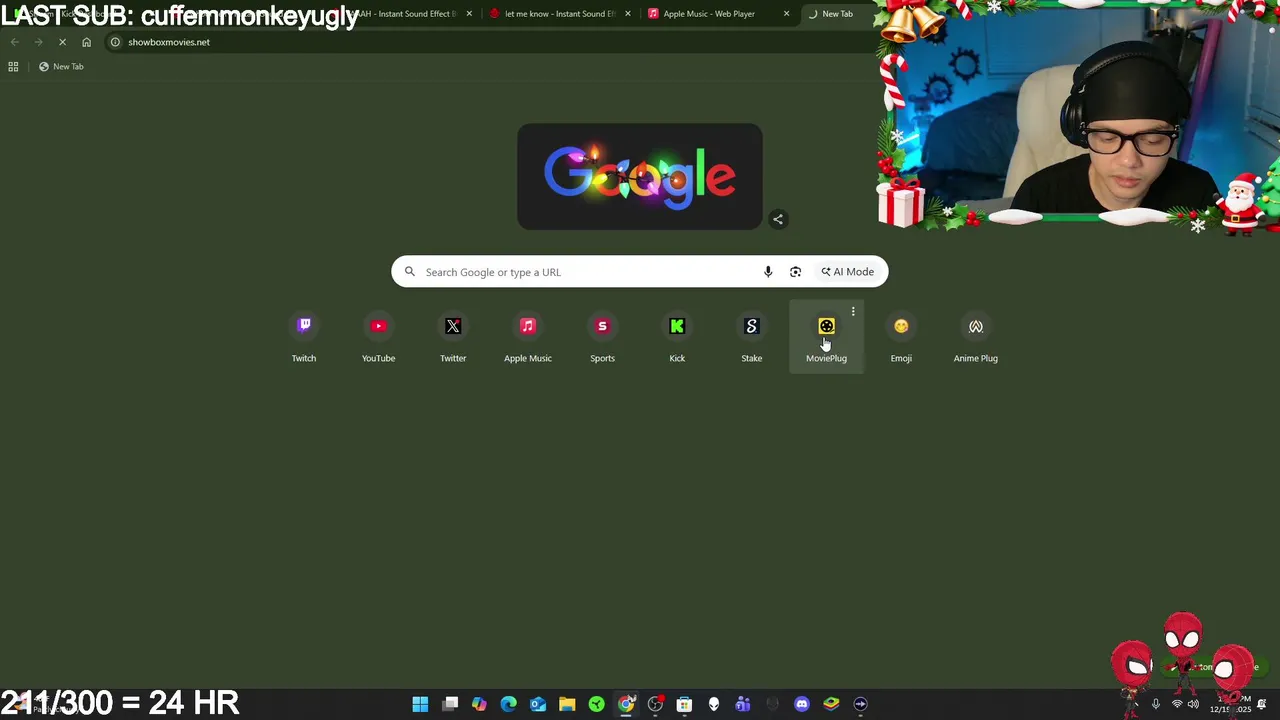1280x720 pixels.
Task: Open the Windows Start menu
Action: 420,704
